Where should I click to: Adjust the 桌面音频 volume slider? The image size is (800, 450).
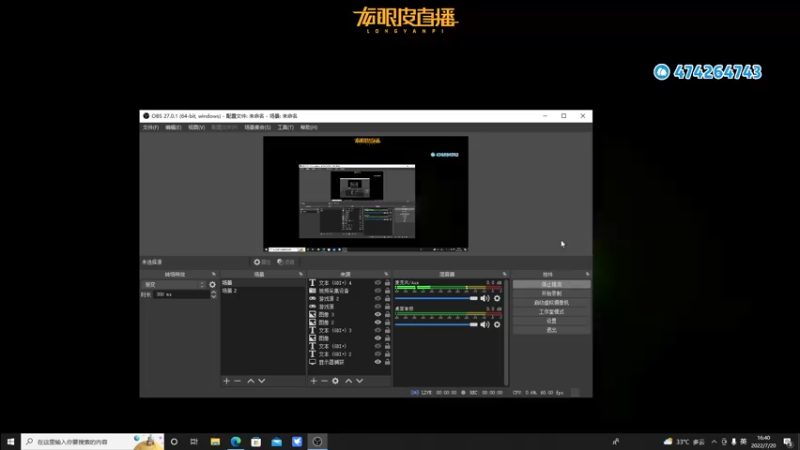[x=436, y=324]
